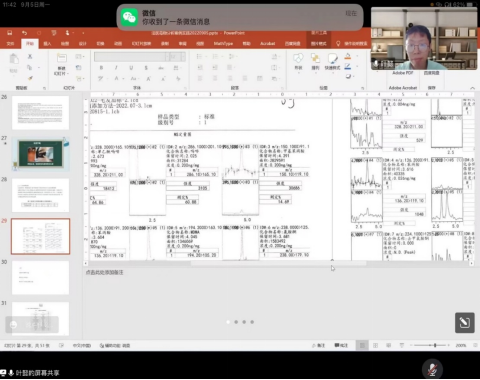The height and width of the screenshot is (380, 480).
Task: Click the New Slide icon
Action: 62,58
